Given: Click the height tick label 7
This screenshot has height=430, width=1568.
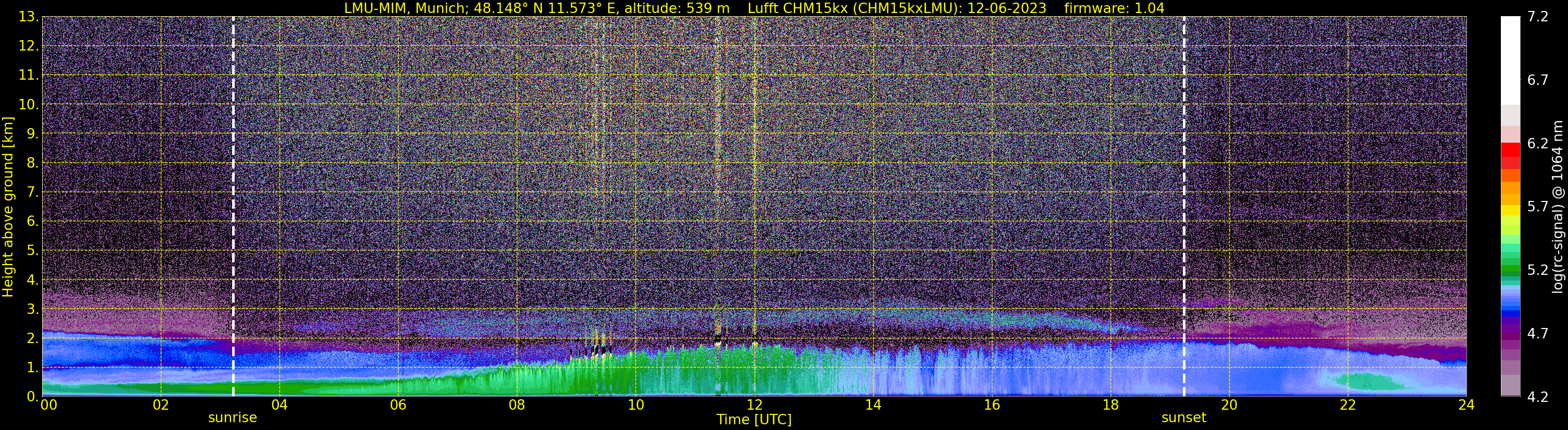Looking at the screenshot, I should coord(33,193).
